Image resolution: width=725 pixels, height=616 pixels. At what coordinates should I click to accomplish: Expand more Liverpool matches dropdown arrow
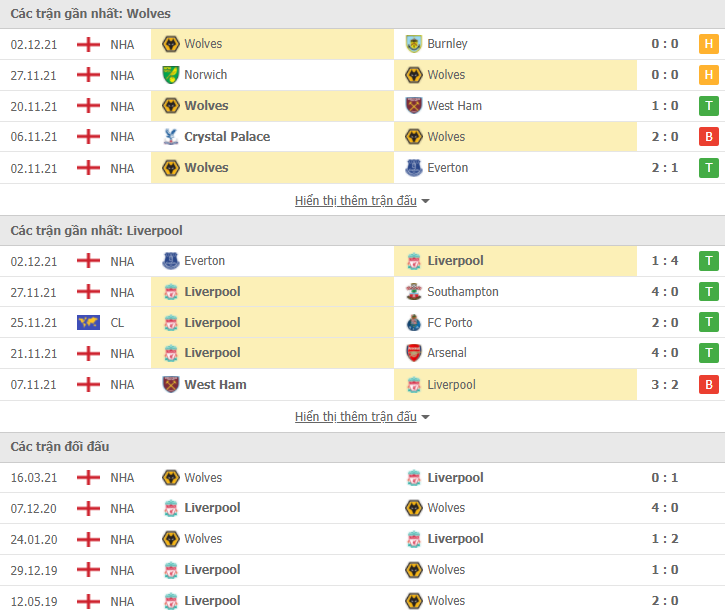425,417
